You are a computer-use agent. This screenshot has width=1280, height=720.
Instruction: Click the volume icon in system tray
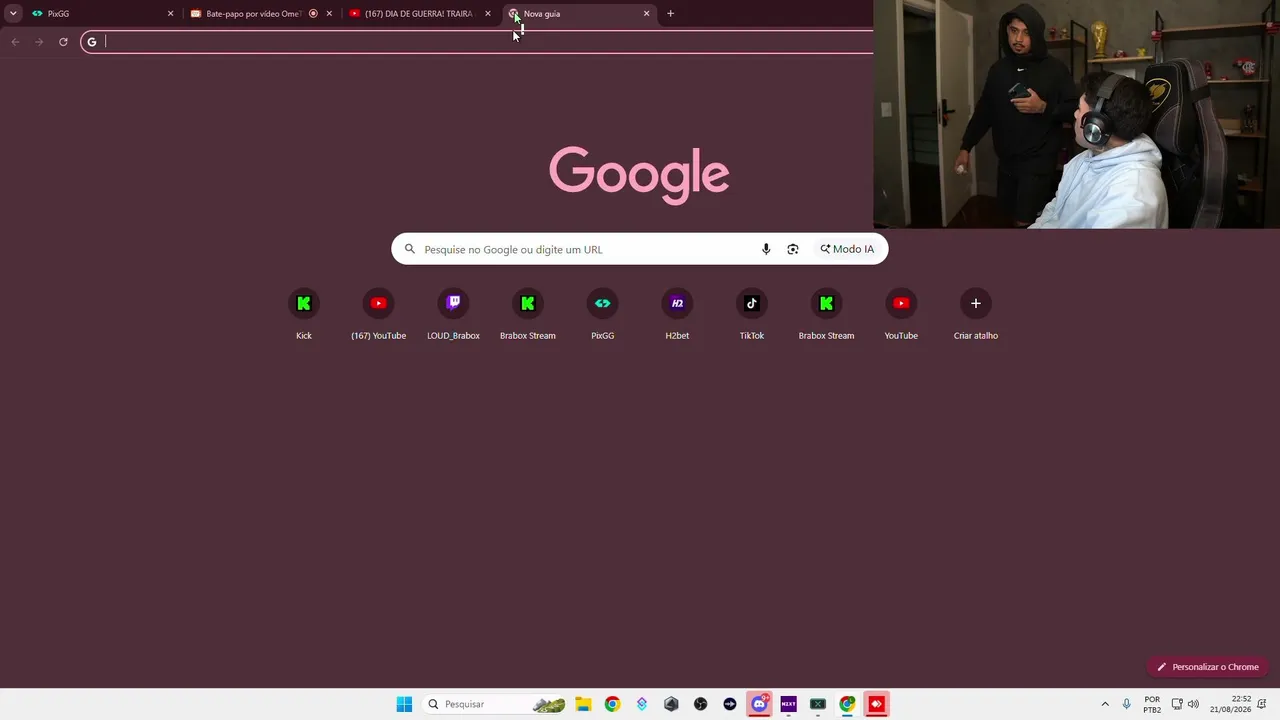coord(1193,704)
